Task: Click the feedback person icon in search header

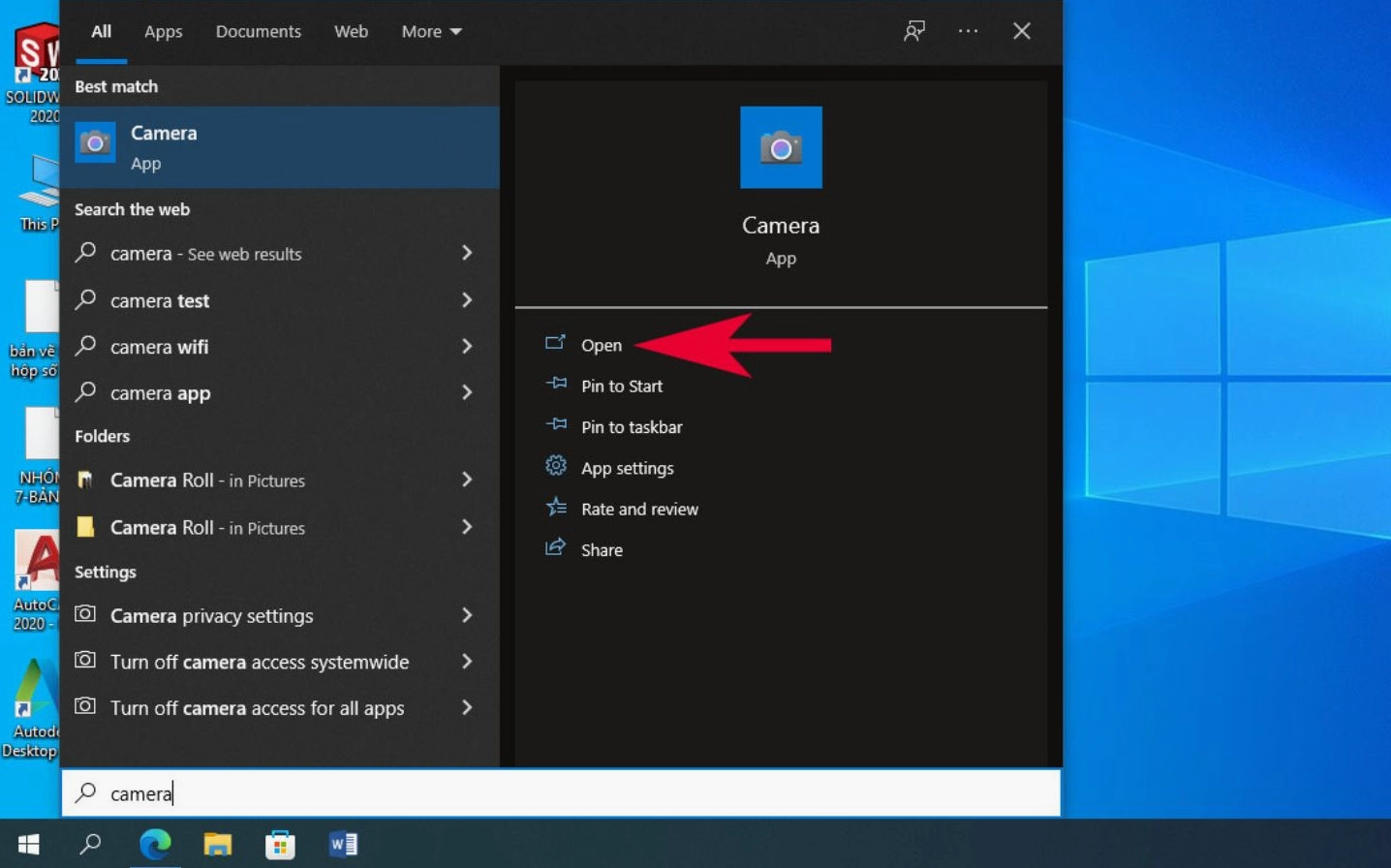Action: [913, 31]
